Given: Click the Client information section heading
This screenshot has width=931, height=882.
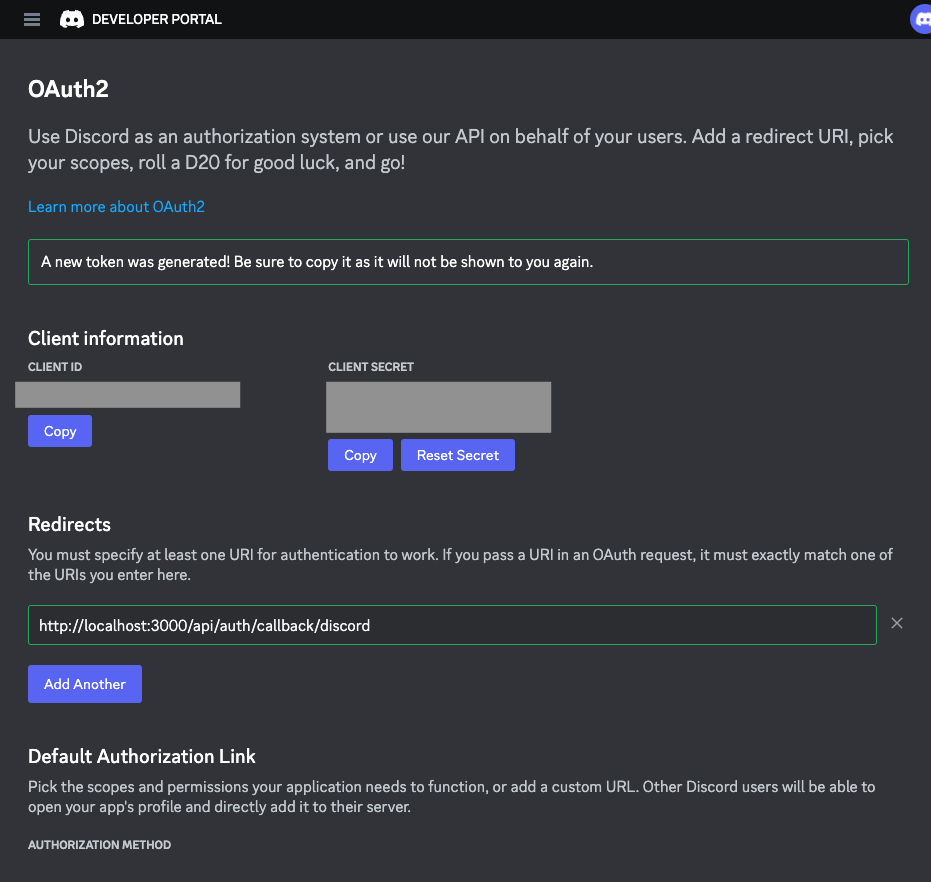Looking at the screenshot, I should coord(106,339).
